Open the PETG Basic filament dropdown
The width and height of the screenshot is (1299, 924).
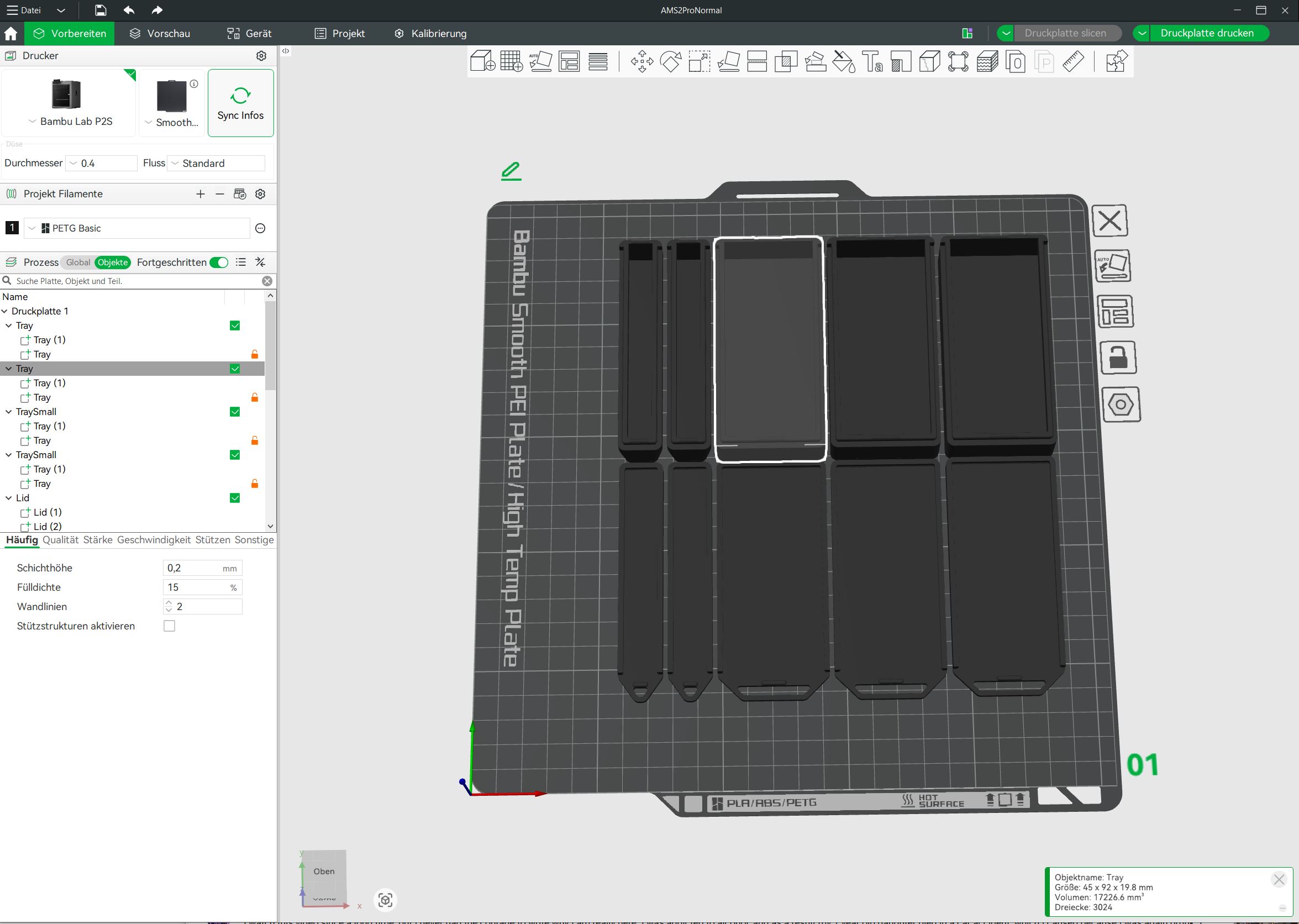coord(136,228)
